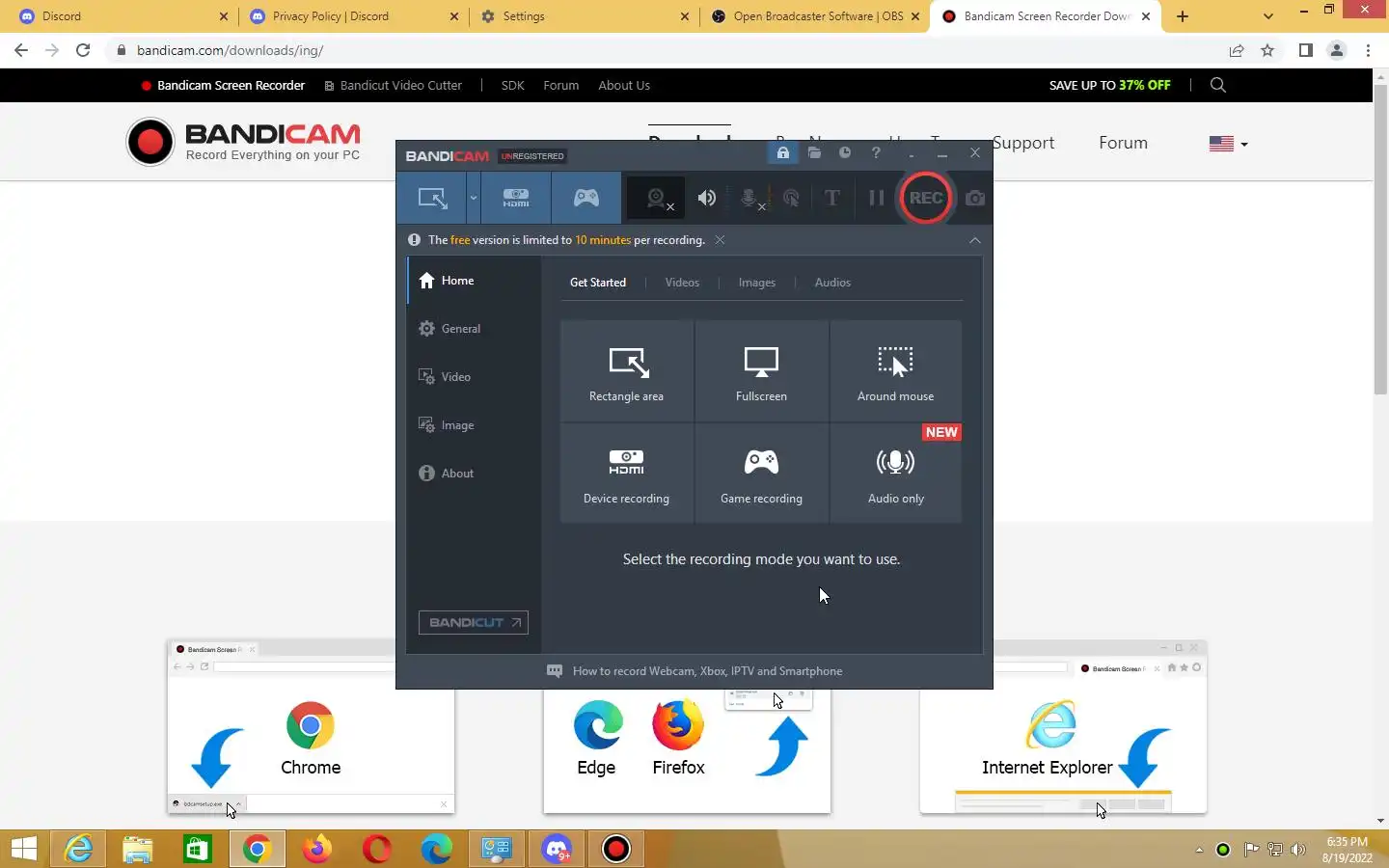Choose Rectangle area recording mode
Image resolution: width=1389 pixels, height=868 pixels.
[x=626, y=371]
